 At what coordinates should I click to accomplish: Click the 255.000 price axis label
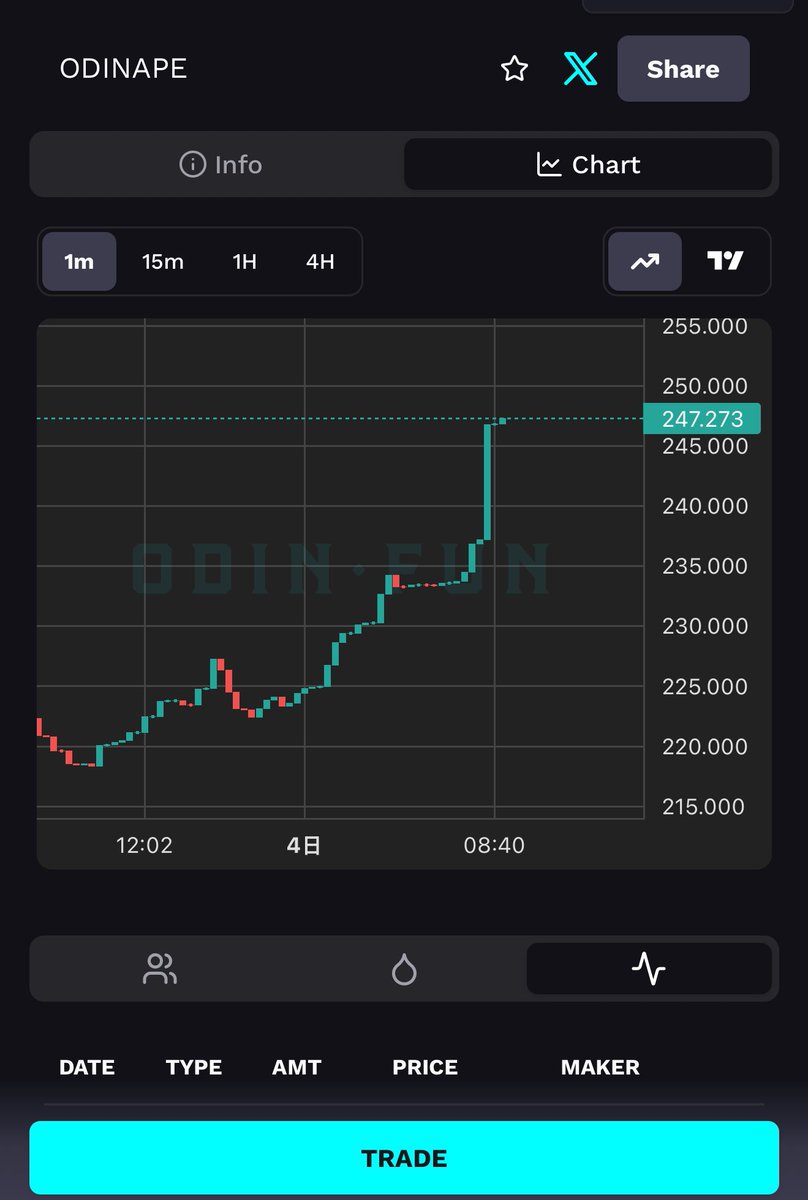705,327
